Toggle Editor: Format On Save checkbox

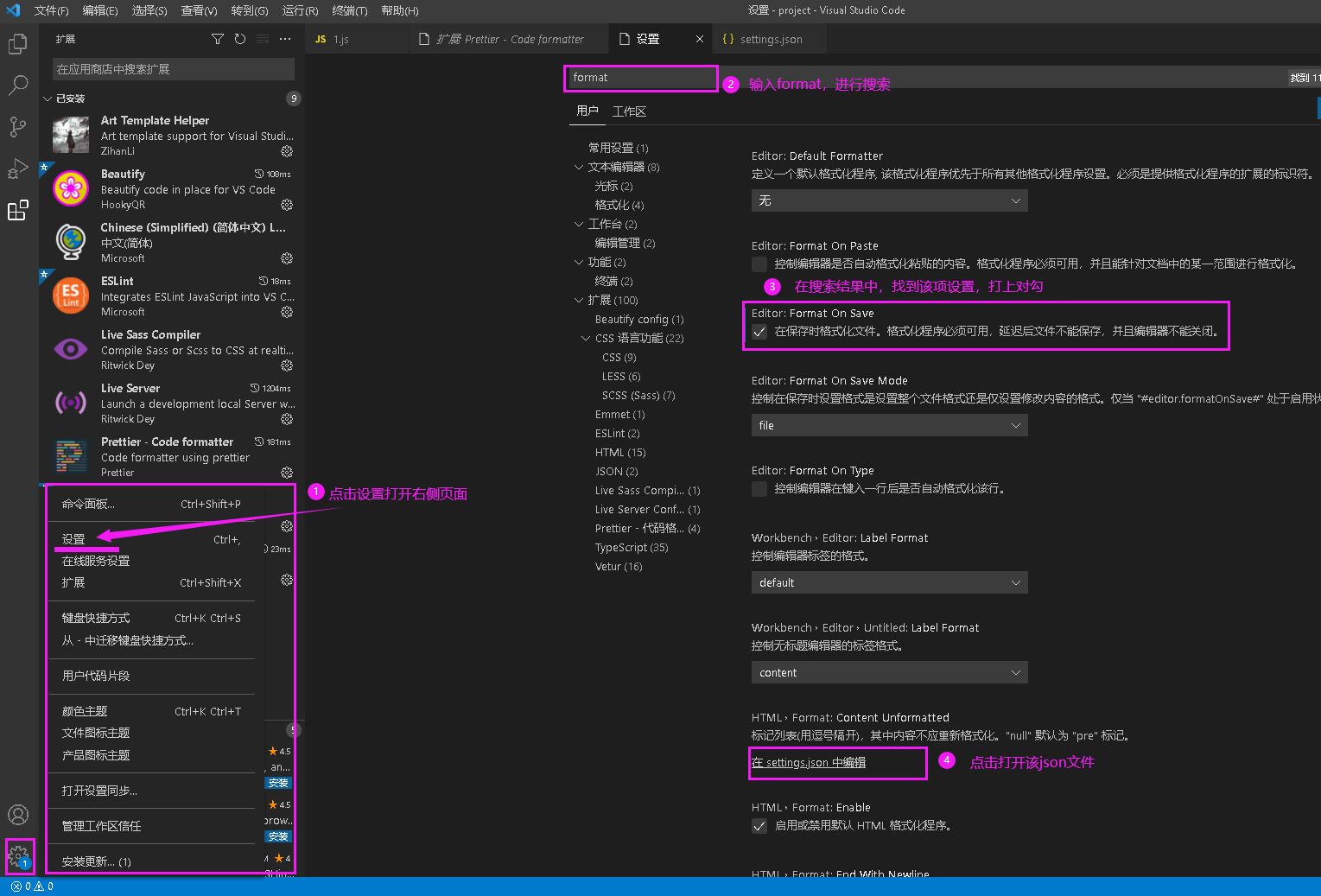pos(759,331)
